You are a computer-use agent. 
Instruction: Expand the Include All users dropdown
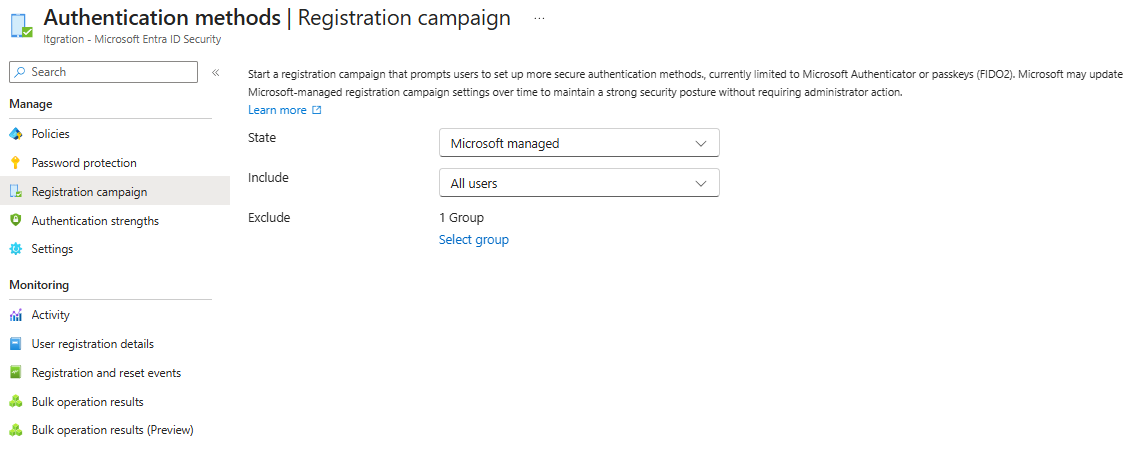coord(579,183)
